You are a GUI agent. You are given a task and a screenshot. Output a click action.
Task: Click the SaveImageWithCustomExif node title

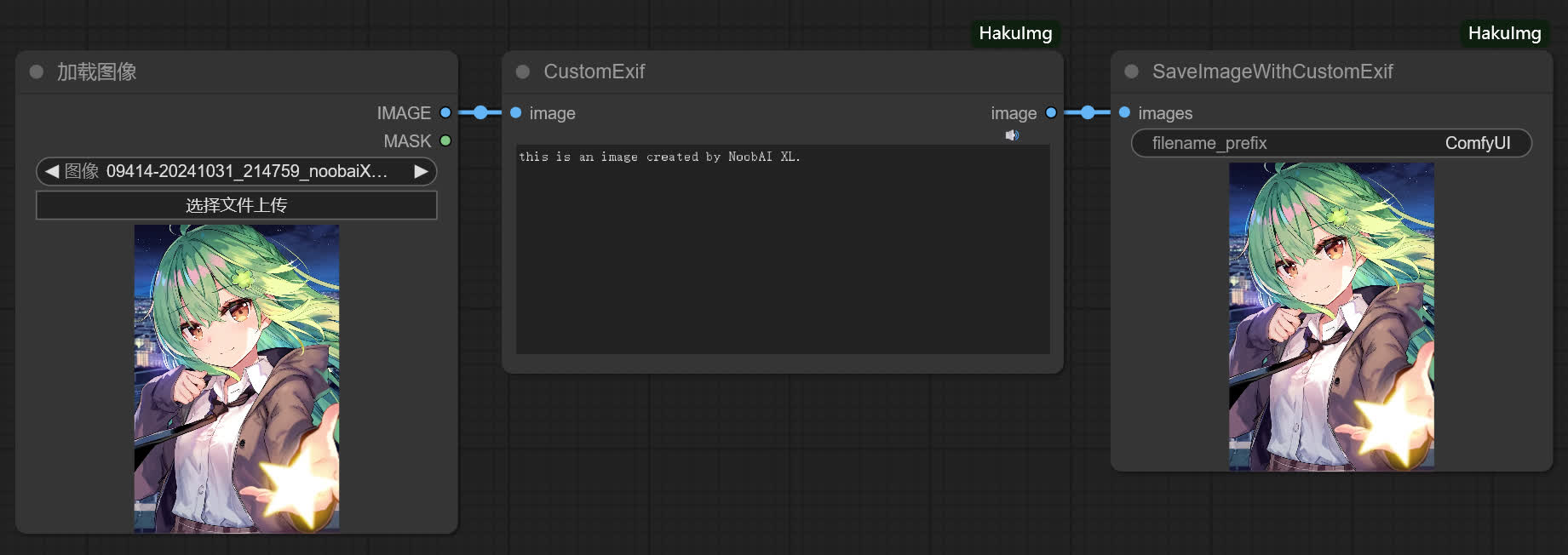1272,72
